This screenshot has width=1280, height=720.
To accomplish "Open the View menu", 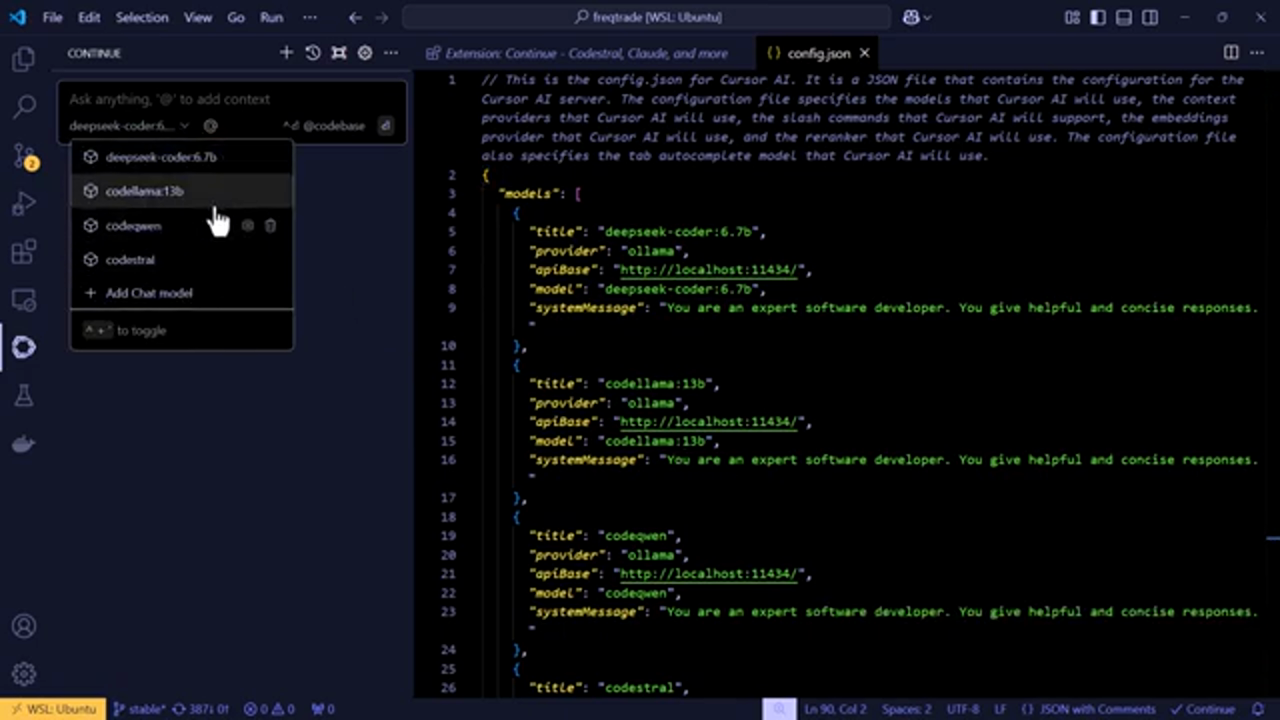I will [198, 17].
